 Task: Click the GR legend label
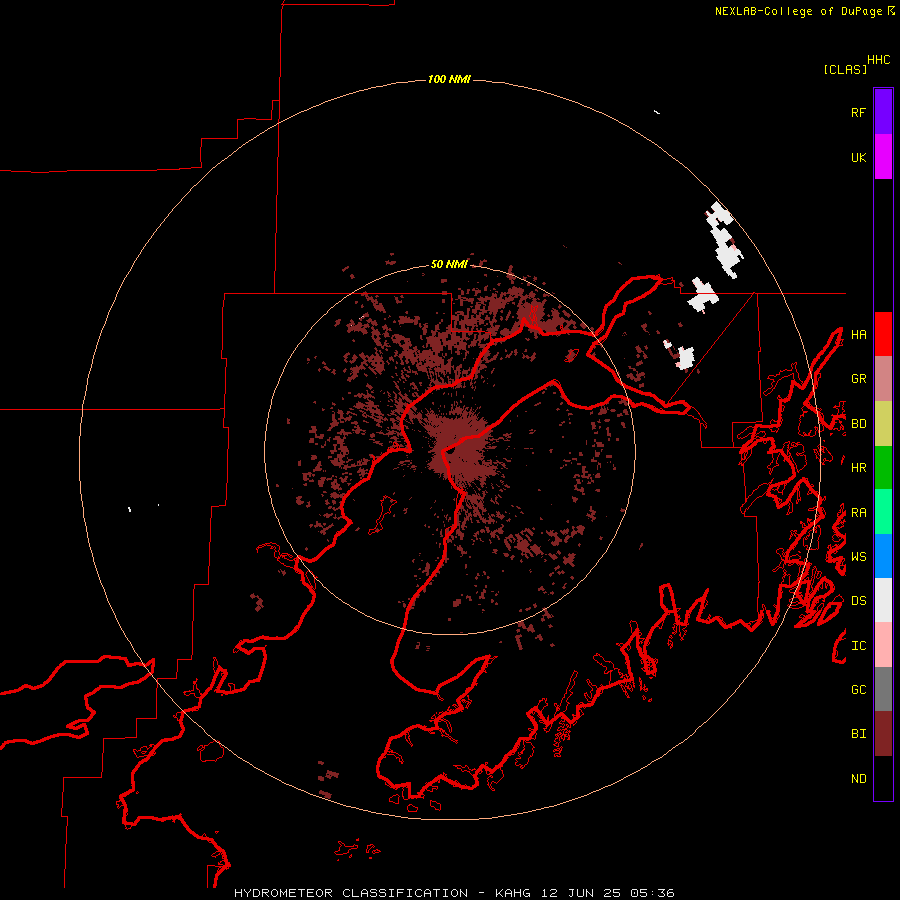pyautogui.click(x=858, y=379)
